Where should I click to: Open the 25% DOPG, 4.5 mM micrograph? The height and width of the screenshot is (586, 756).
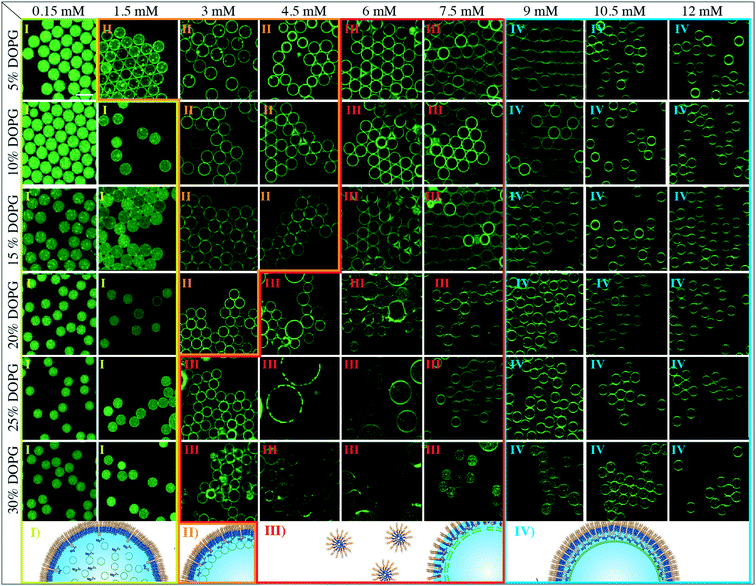pos(300,398)
